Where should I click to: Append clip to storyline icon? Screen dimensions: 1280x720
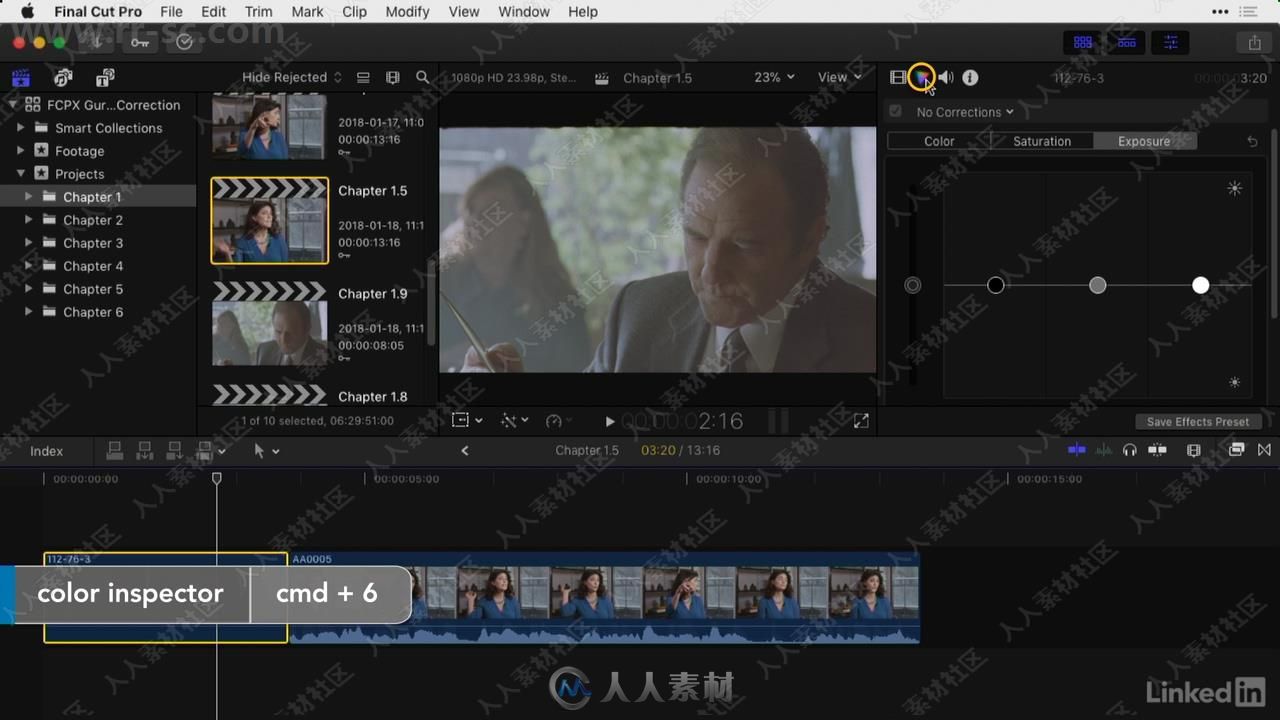[175, 451]
